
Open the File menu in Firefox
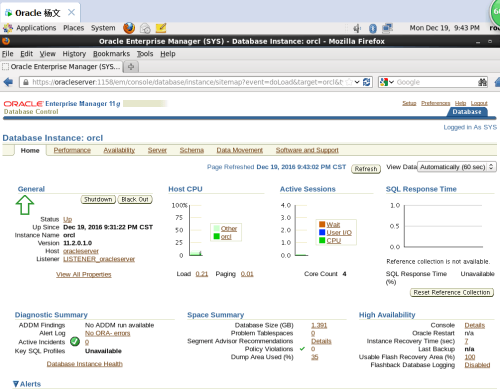7,54
